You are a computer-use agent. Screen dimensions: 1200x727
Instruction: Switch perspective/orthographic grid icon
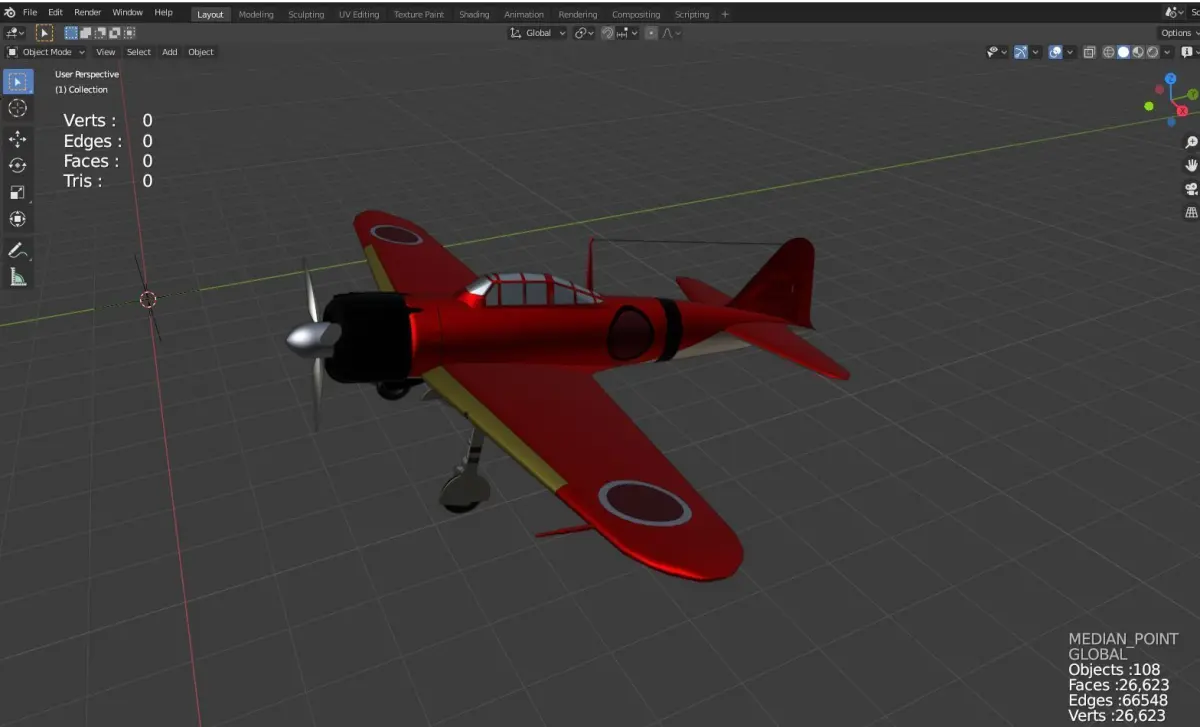click(1191, 212)
